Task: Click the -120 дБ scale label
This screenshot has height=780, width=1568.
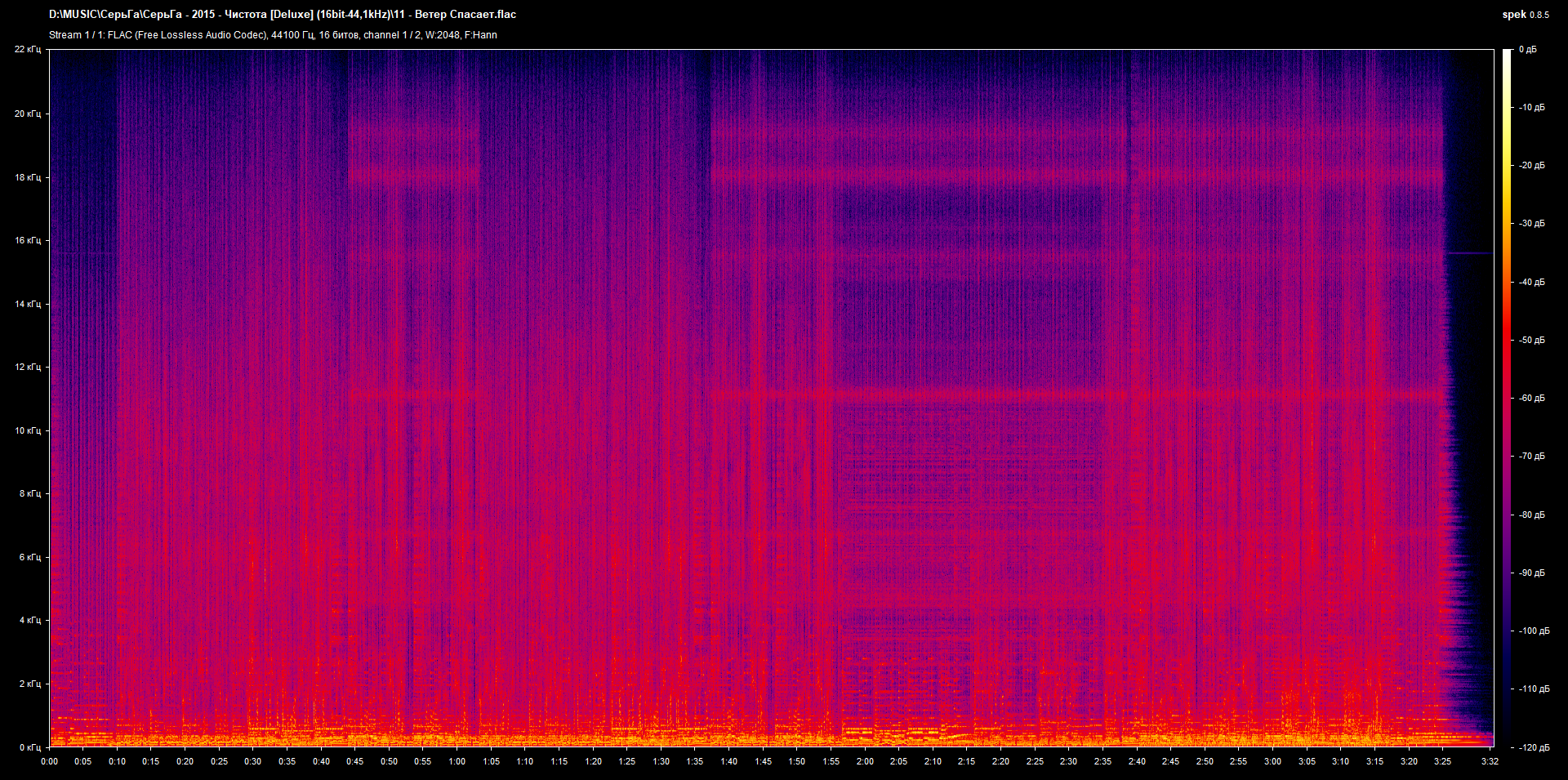Action: click(x=1533, y=747)
